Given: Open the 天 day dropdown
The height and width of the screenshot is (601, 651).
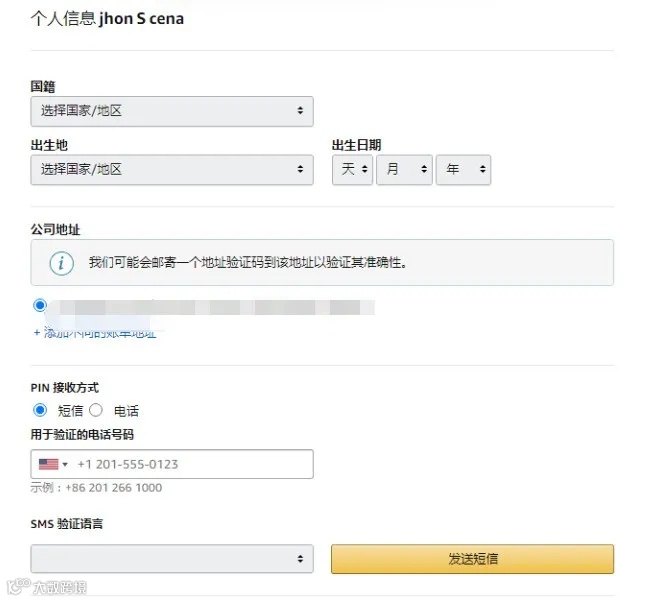Looking at the screenshot, I should point(352,170).
